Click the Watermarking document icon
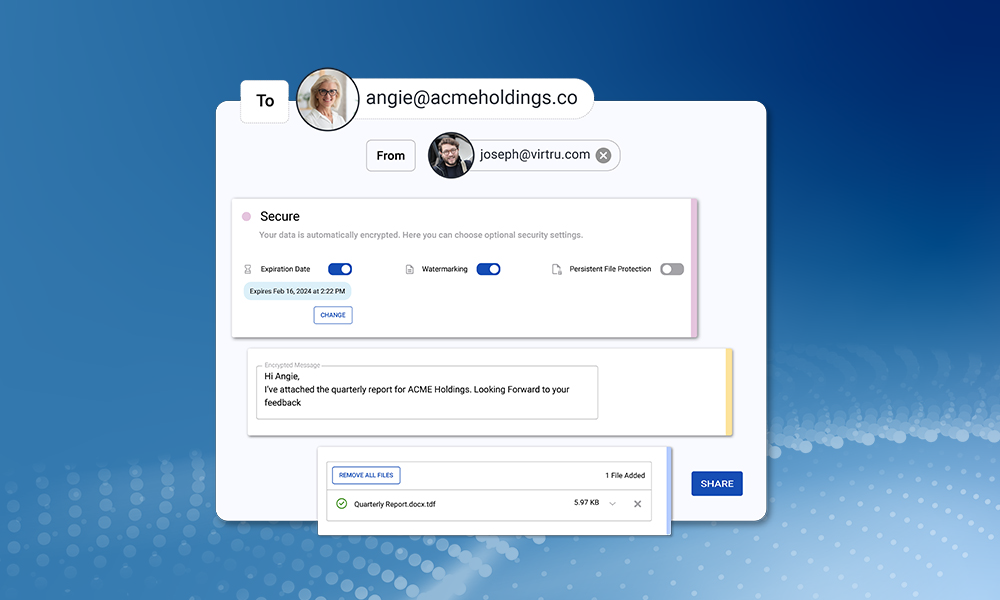The height and width of the screenshot is (600, 1000). point(409,269)
